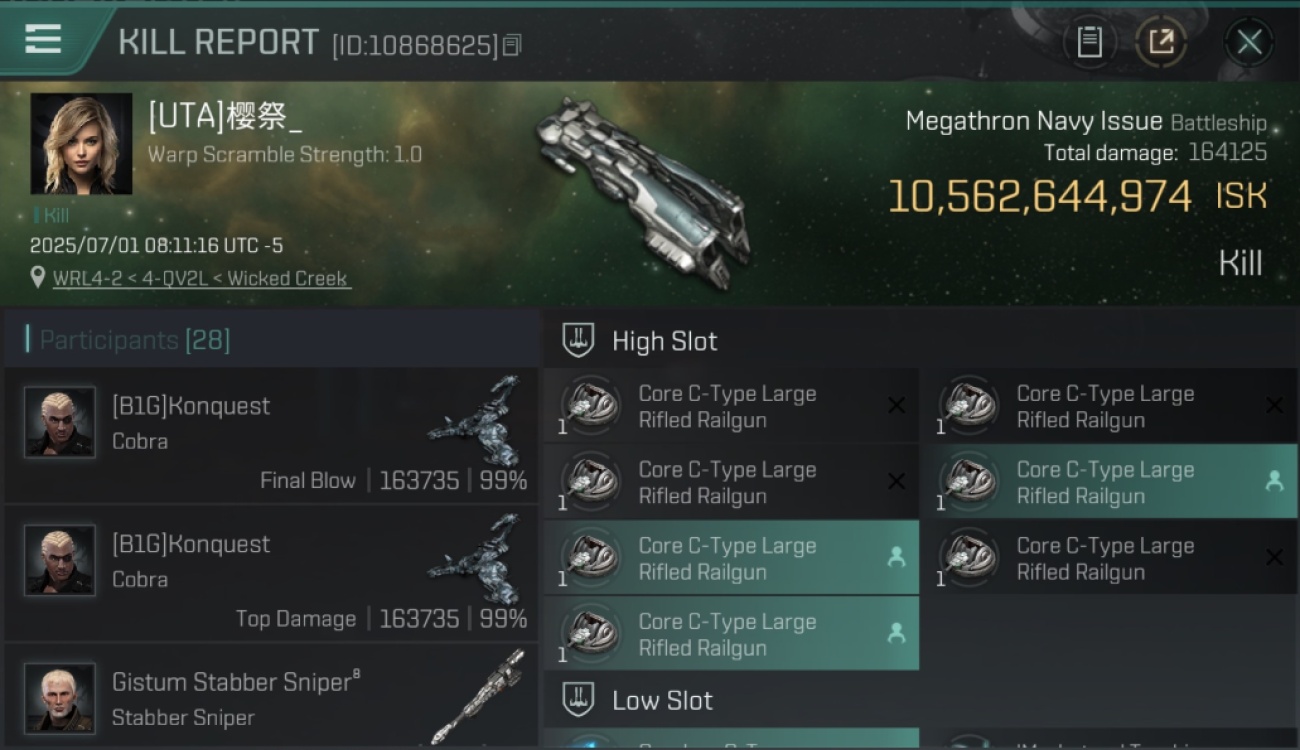Select first destroyed Core C-Type Railgun
Viewport: 1300px width, 750px height.
pyautogui.click(x=731, y=406)
